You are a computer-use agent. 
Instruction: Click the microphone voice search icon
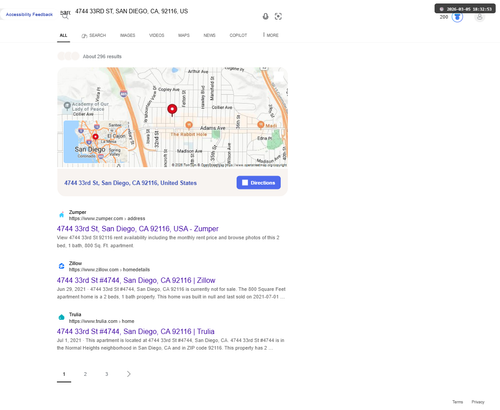click(x=265, y=16)
